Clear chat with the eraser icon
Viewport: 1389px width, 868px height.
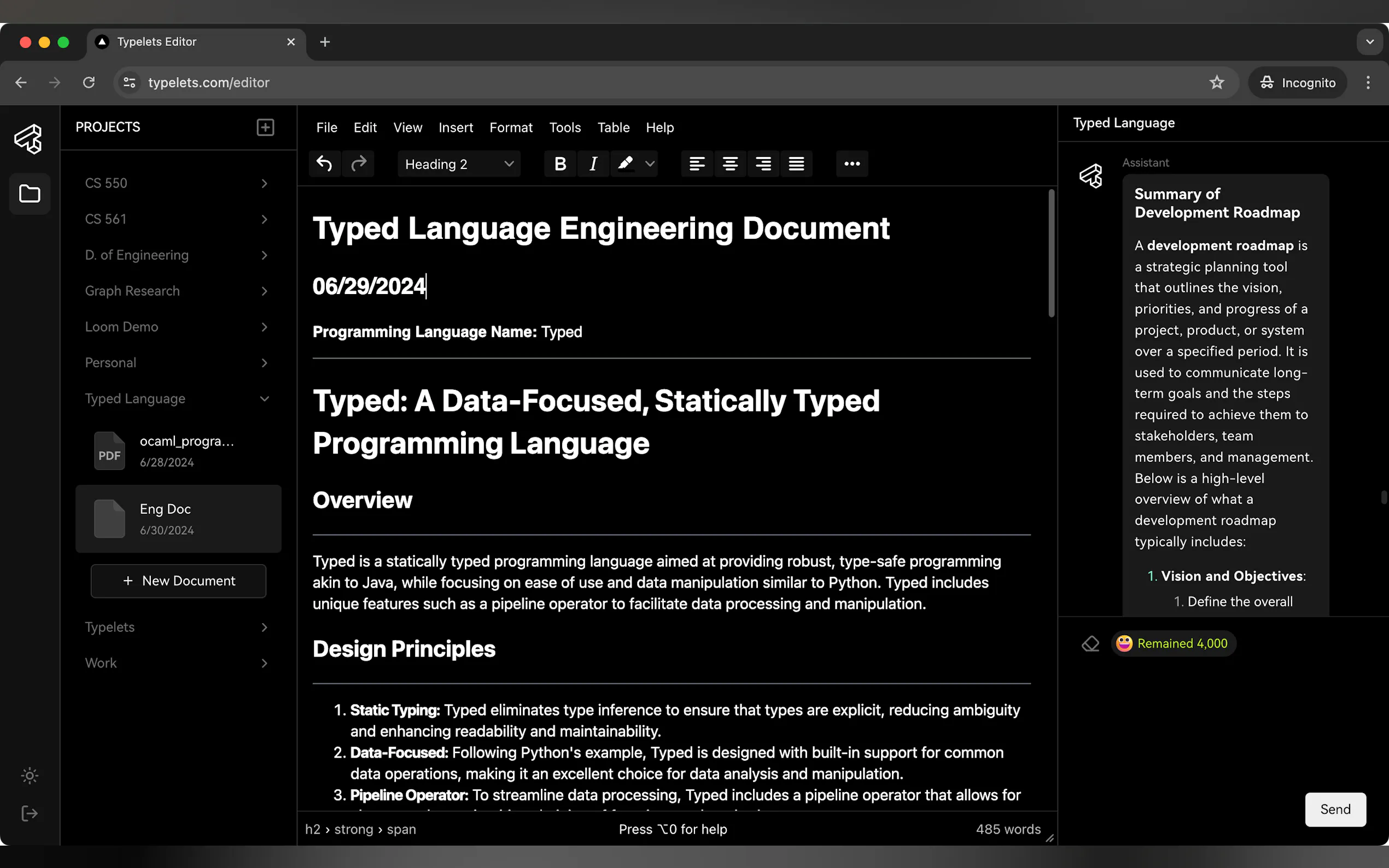(1090, 643)
